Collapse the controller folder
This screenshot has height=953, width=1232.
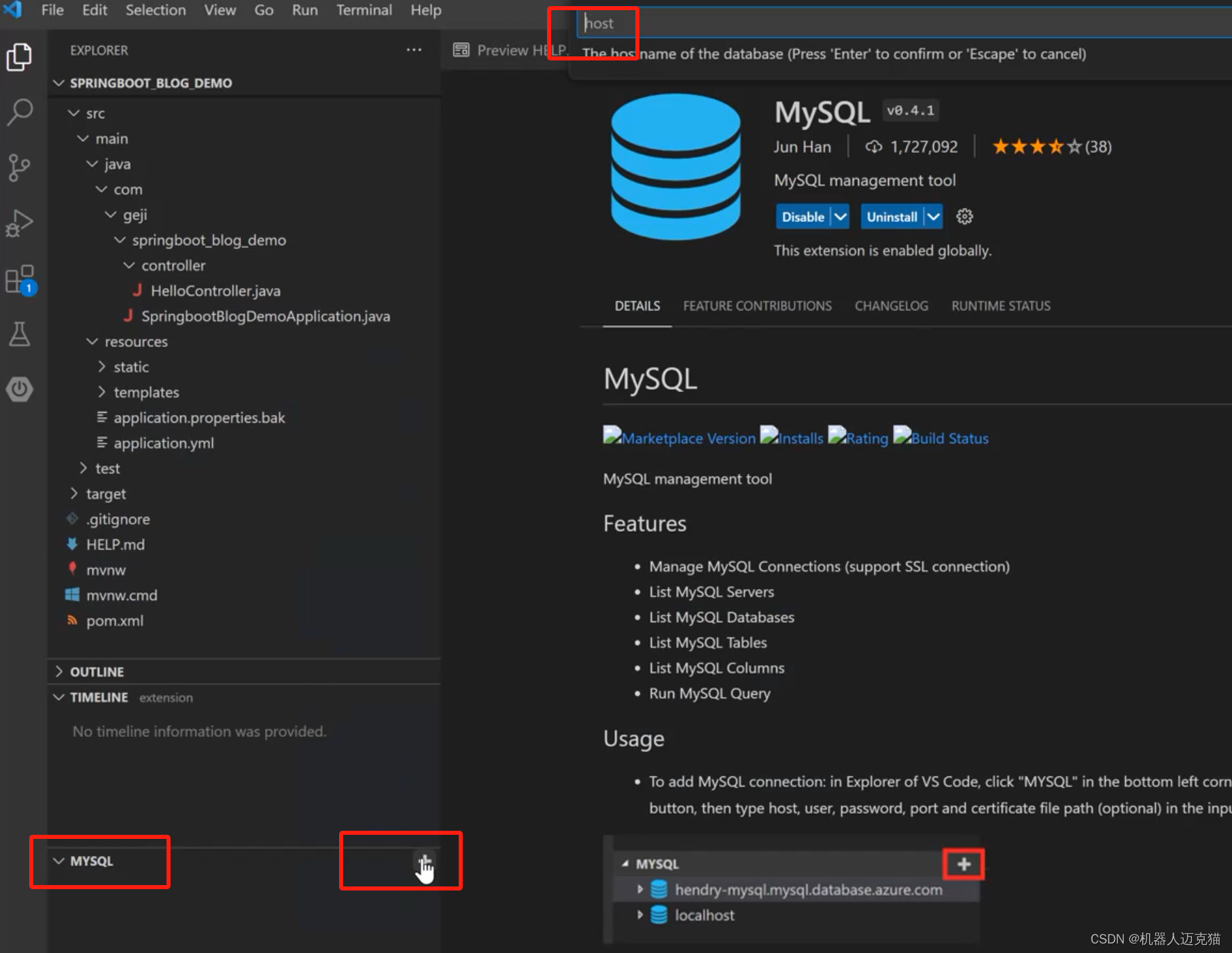(x=128, y=266)
